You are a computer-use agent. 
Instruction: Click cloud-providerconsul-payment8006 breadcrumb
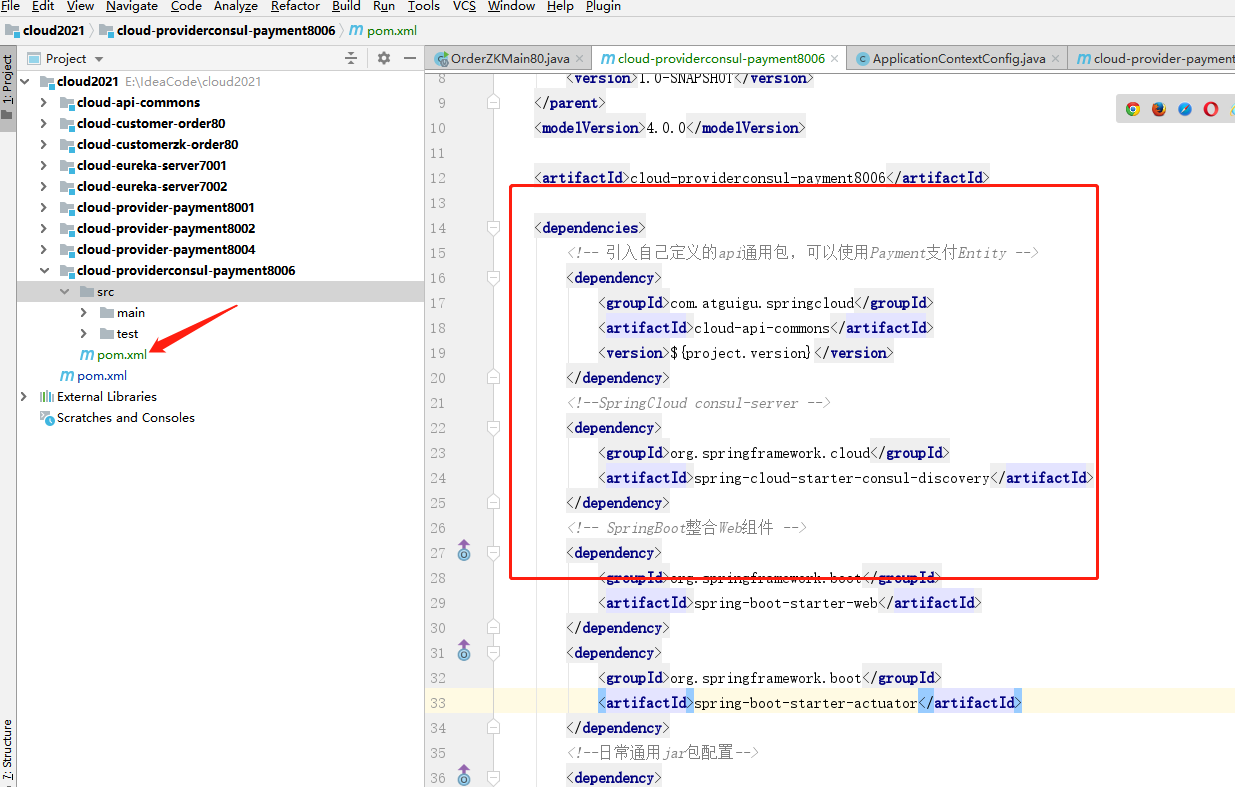tap(225, 31)
